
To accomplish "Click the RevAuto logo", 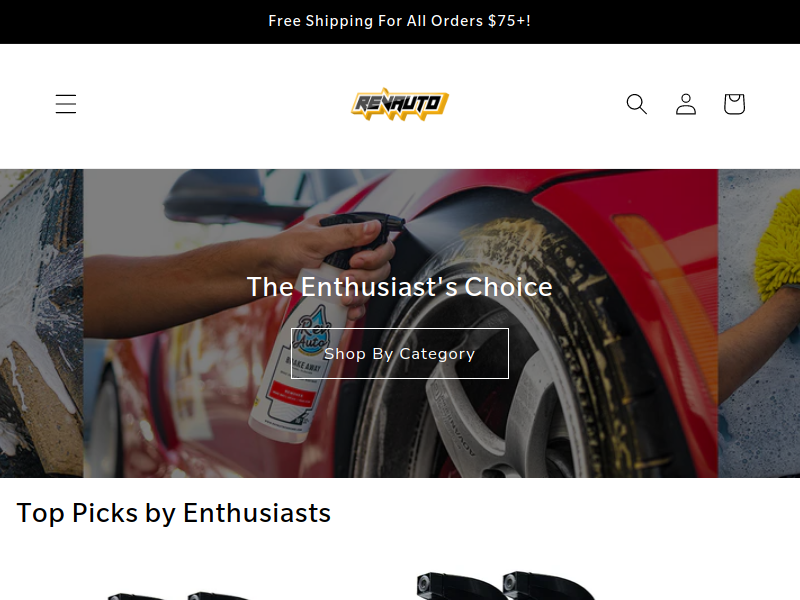I will click(399, 104).
